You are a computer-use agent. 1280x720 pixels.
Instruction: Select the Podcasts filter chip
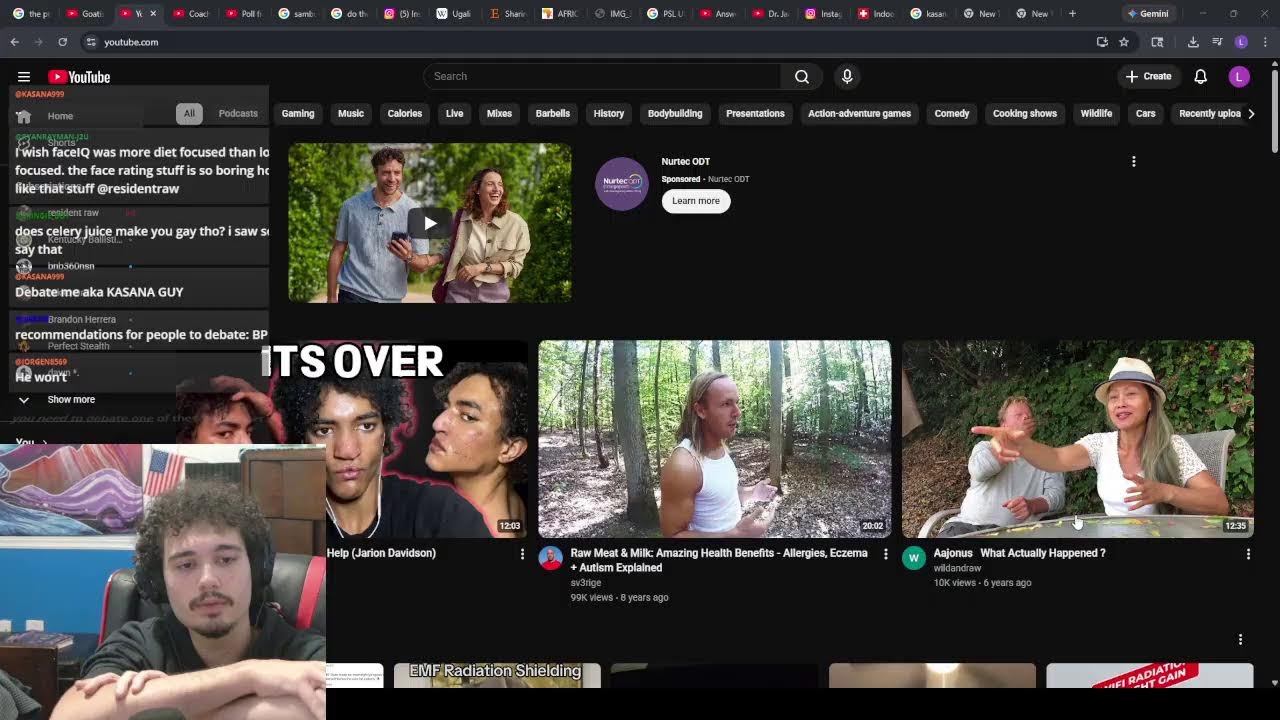[x=238, y=114]
